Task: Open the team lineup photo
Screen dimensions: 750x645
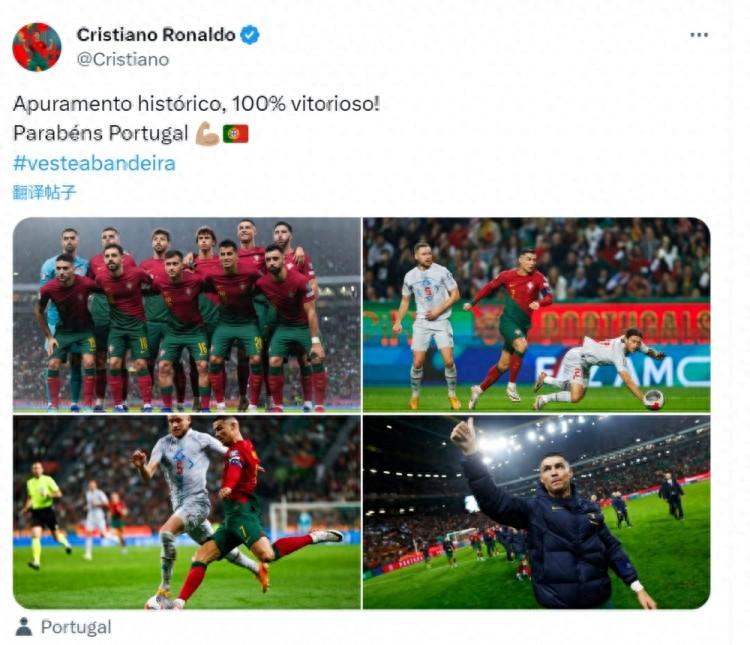Action: point(187,315)
